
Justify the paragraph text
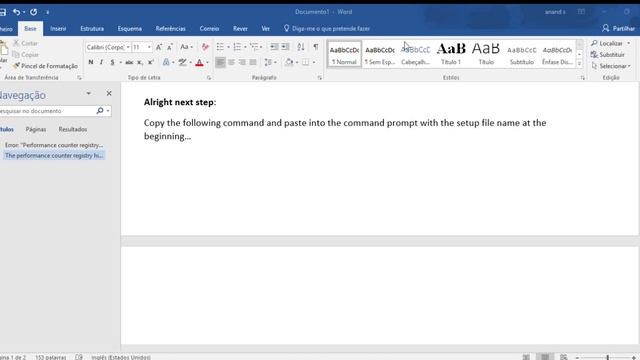pos(253,62)
